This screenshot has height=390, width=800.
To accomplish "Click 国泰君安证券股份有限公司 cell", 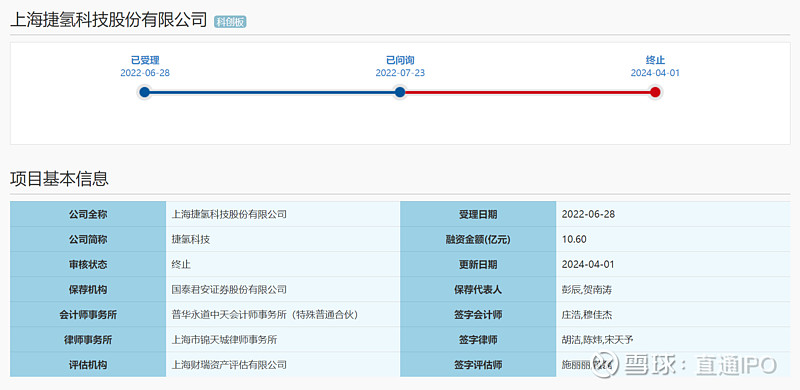I will (x=283, y=289).
